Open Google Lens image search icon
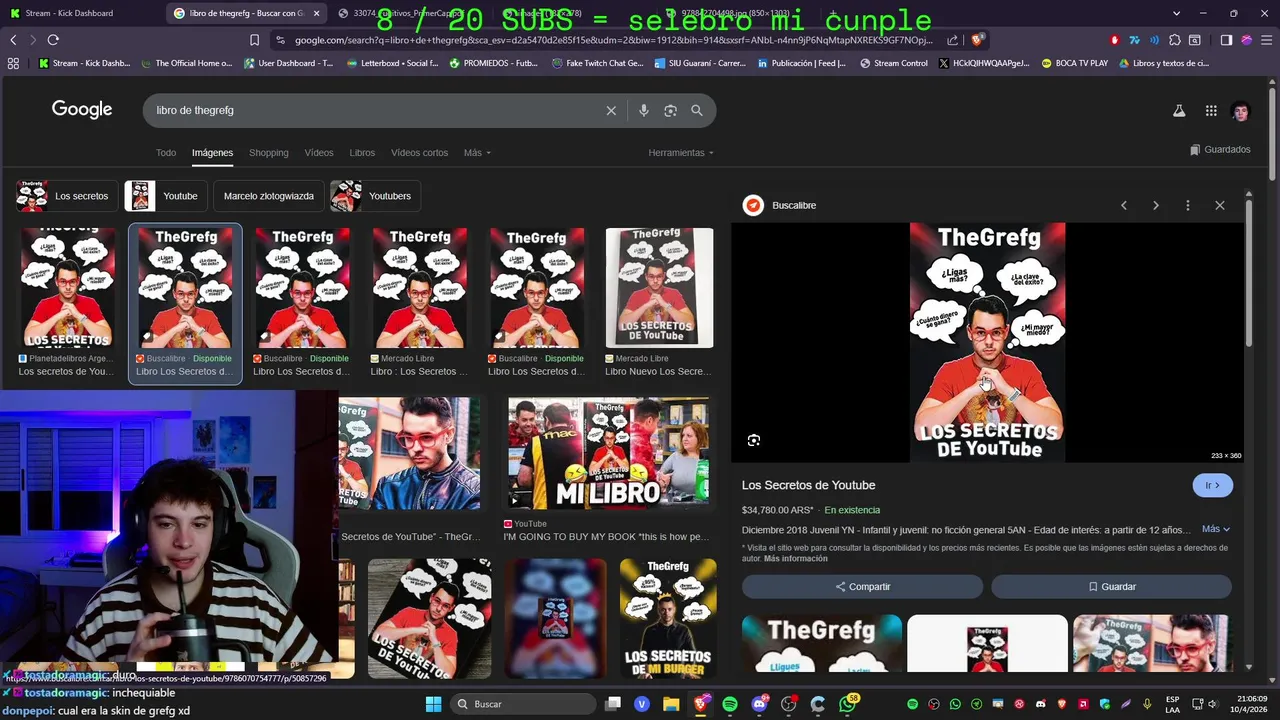 (x=670, y=110)
